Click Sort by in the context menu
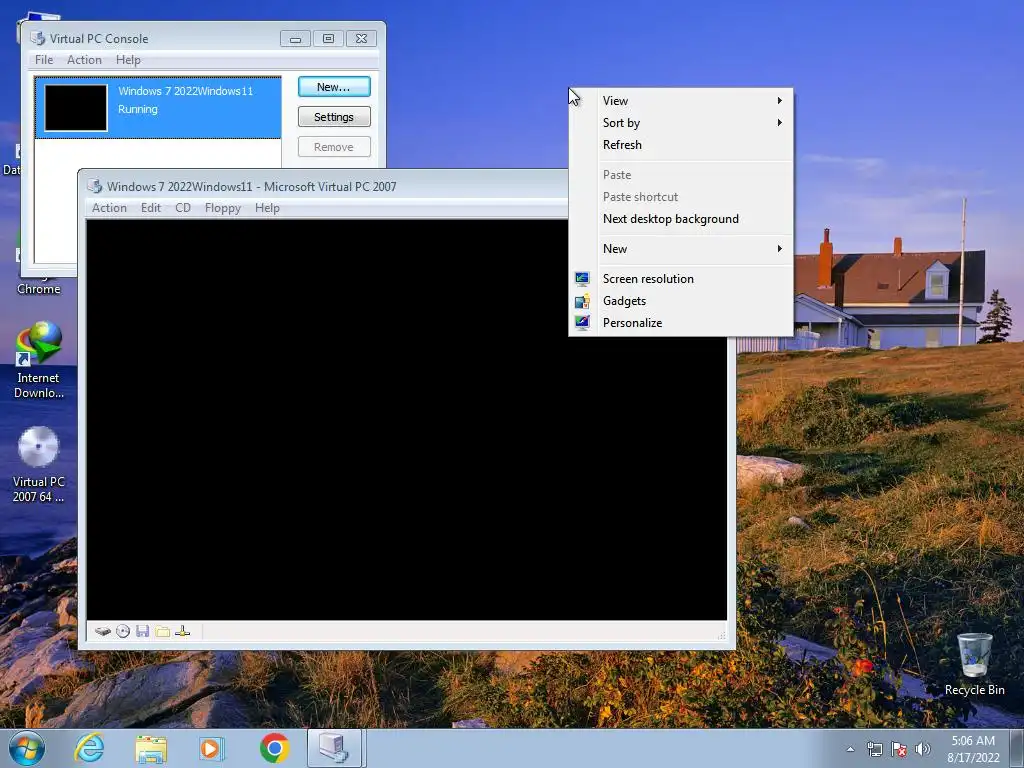1024x768 pixels. (x=681, y=123)
